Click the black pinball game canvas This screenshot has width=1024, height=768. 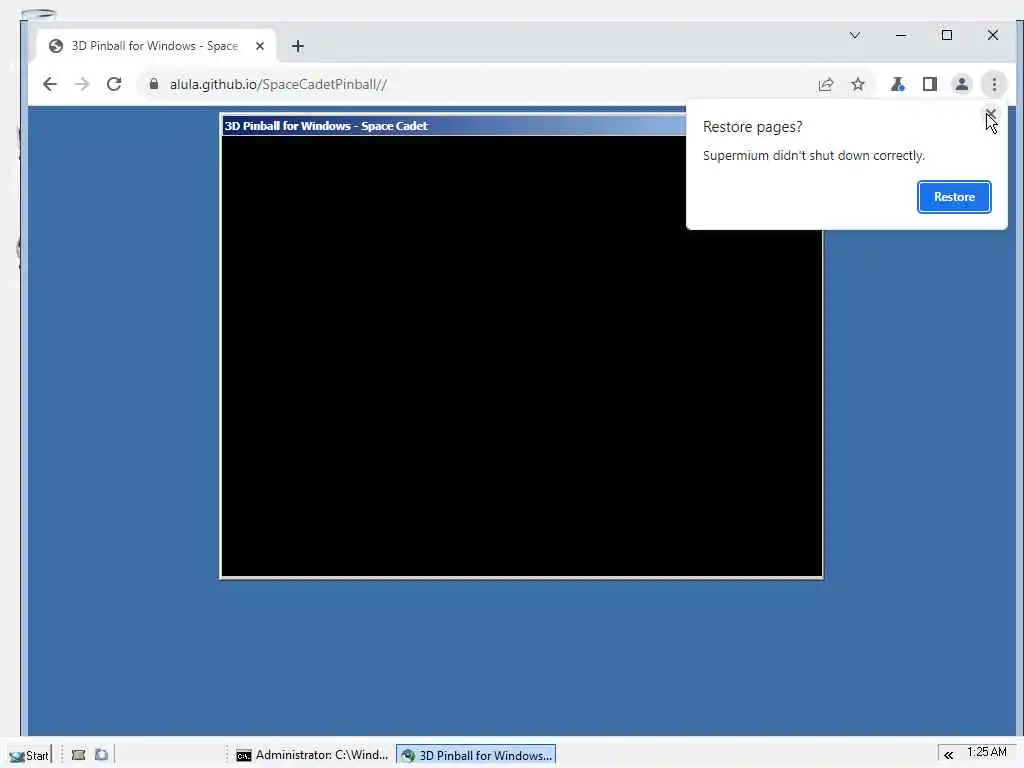[521, 356]
